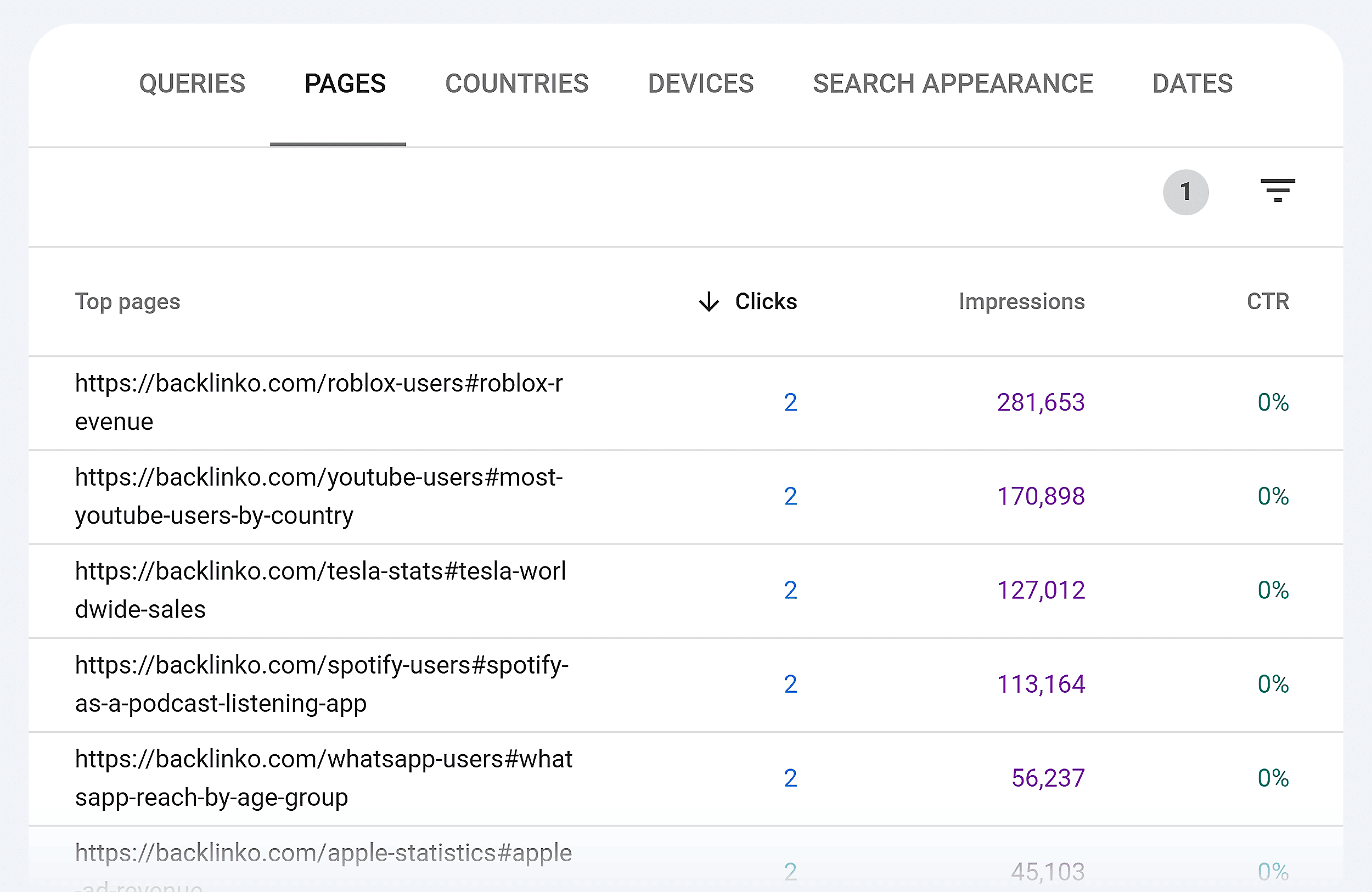Image resolution: width=1372 pixels, height=892 pixels.
Task: Open the tesla-stats worldwide sales link
Action: [x=320, y=590]
